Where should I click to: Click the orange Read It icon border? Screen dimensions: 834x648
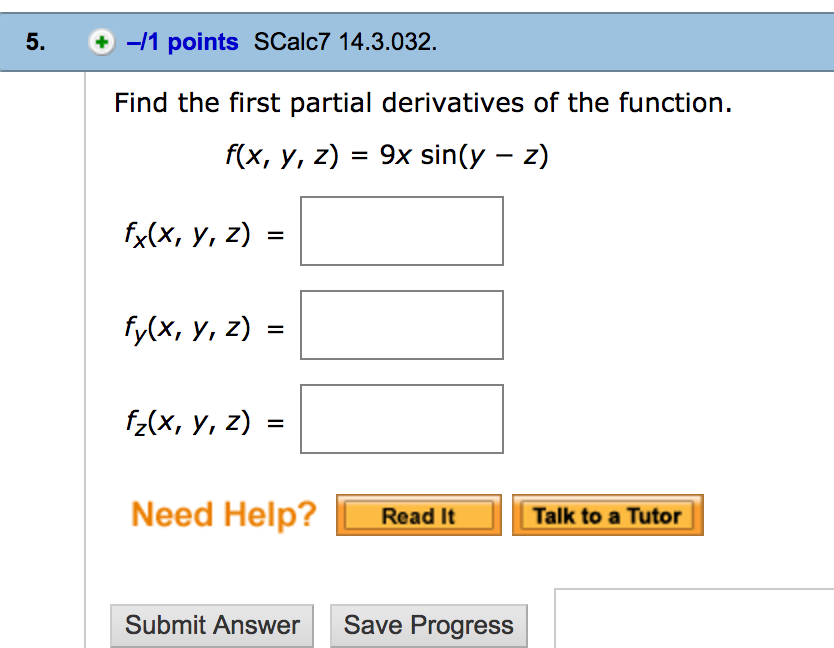(340, 514)
